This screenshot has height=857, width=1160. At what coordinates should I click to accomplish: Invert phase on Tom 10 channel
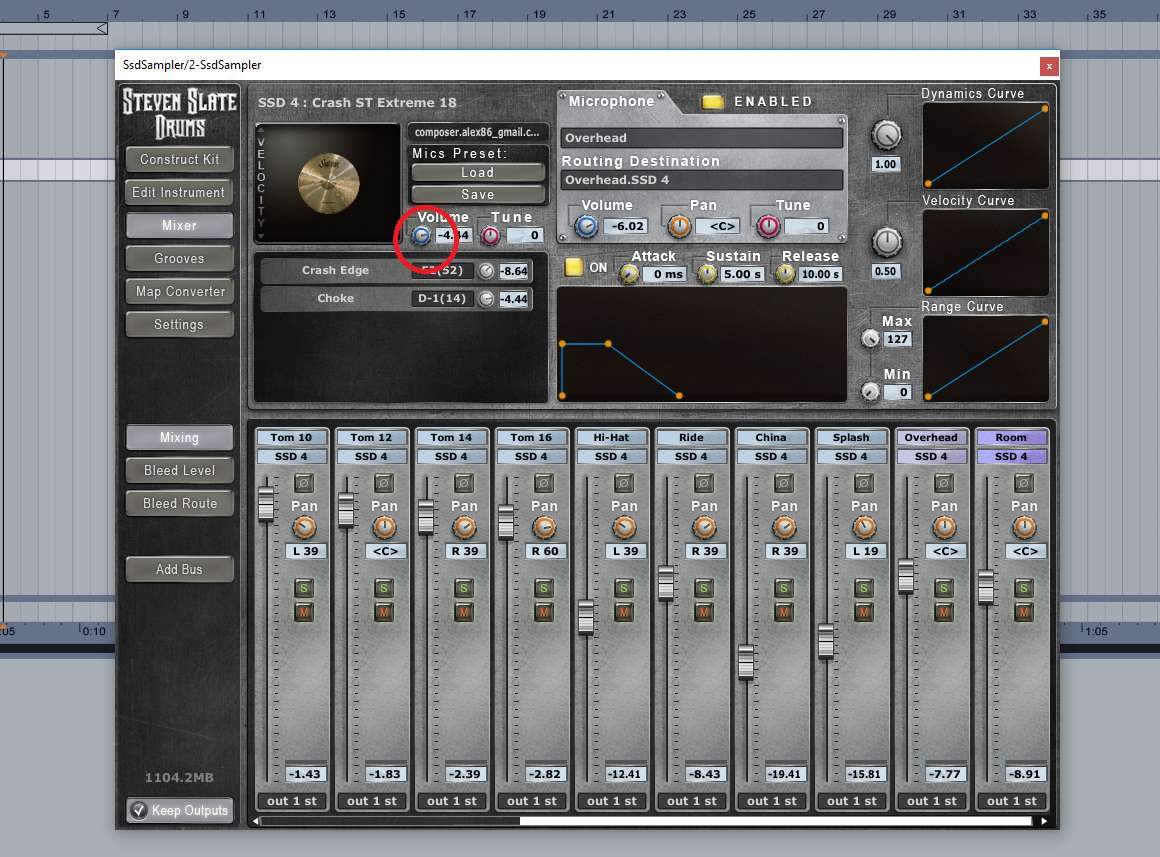point(304,483)
